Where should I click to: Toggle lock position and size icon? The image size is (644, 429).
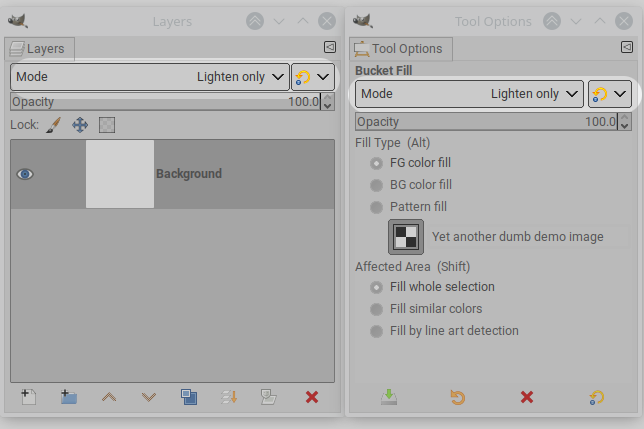(x=80, y=125)
